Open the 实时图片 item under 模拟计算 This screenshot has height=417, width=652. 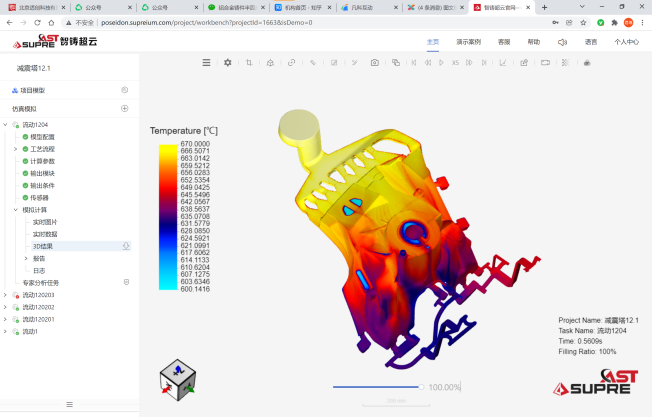tap(45, 222)
